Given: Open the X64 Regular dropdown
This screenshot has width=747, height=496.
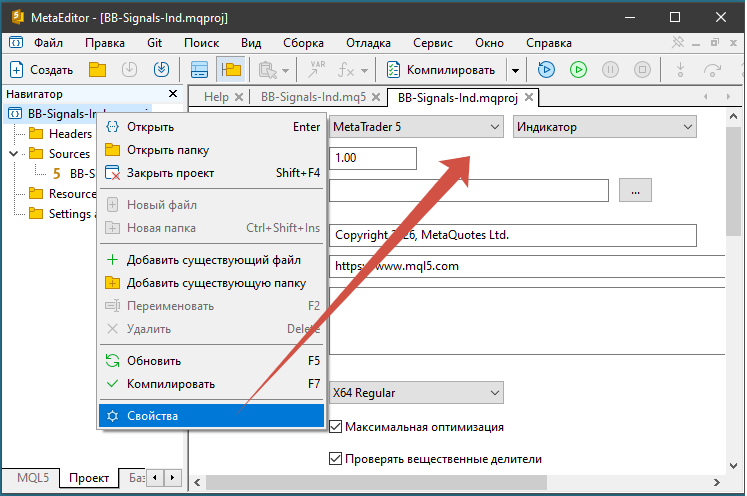Looking at the screenshot, I should (416, 393).
